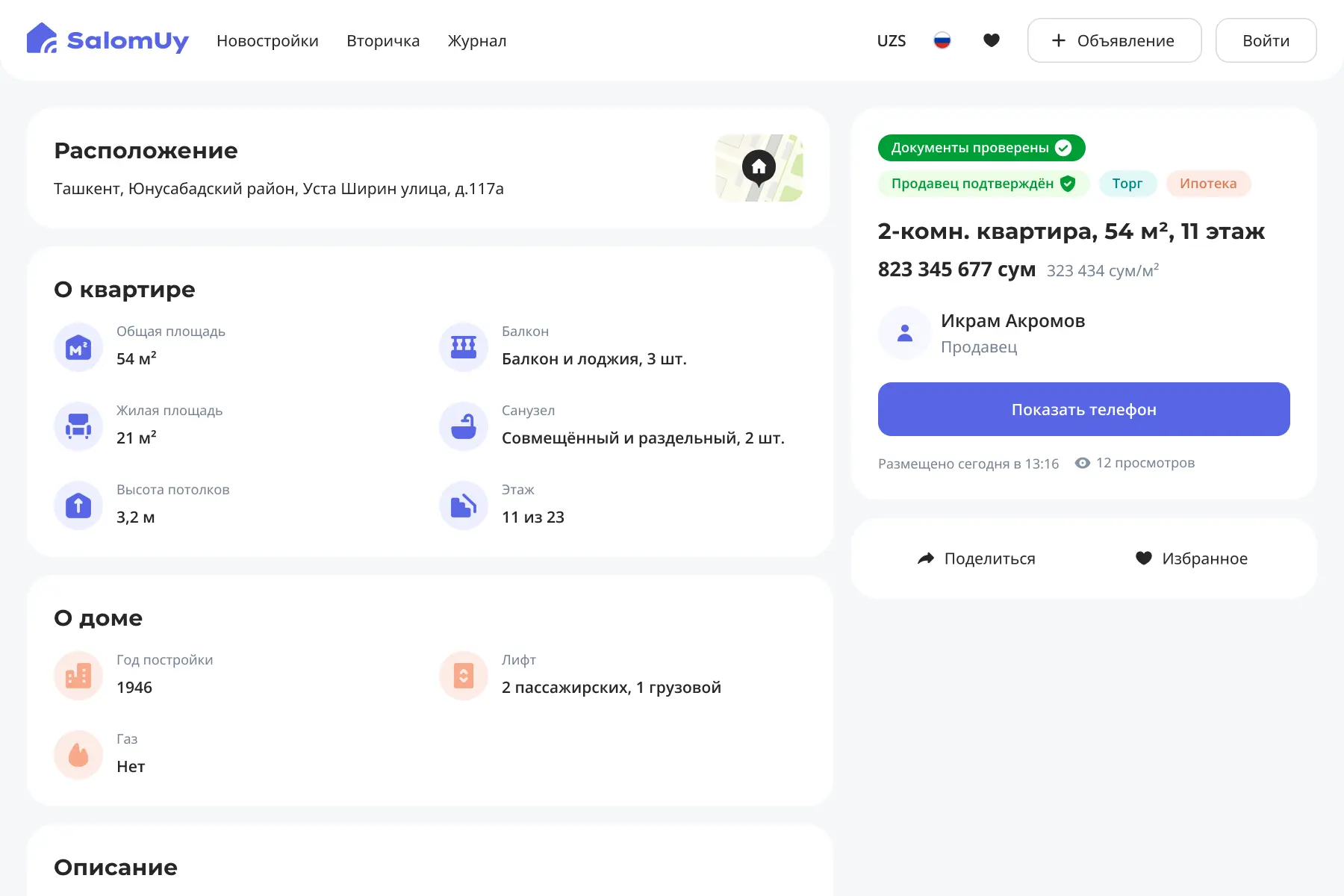
Task: Go to the Вторичка section
Action: click(x=383, y=40)
